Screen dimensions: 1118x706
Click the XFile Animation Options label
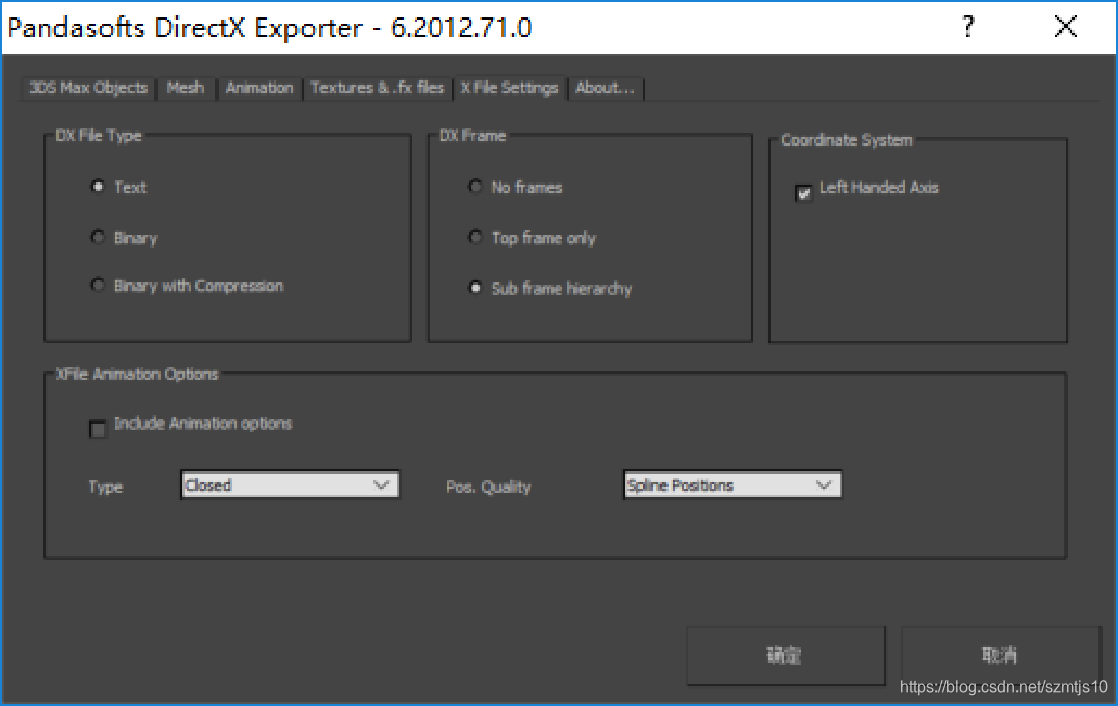click(x=137, y=374)
